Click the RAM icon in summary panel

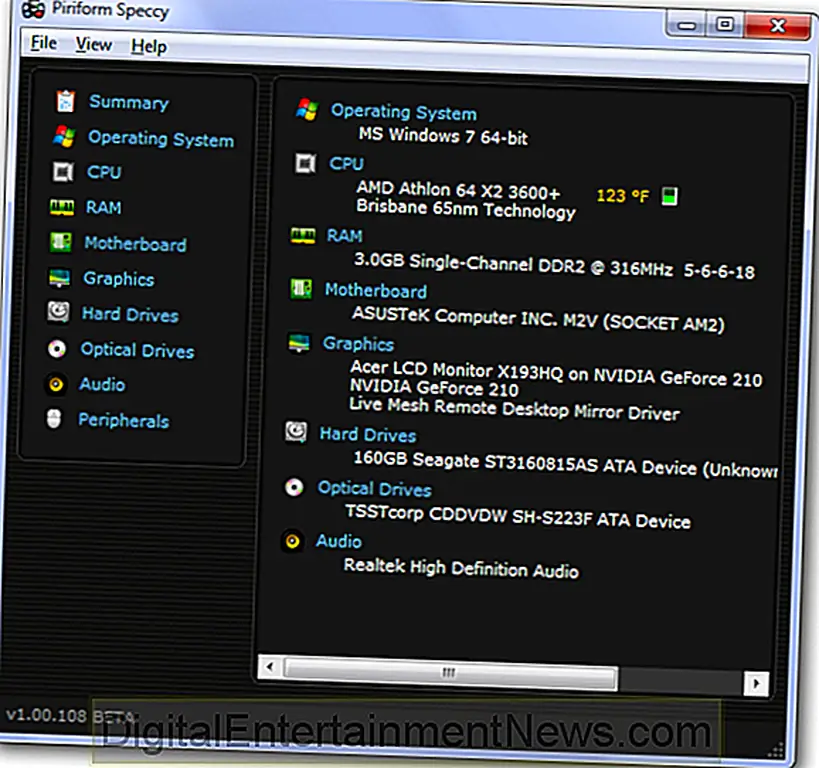point(303,235)
